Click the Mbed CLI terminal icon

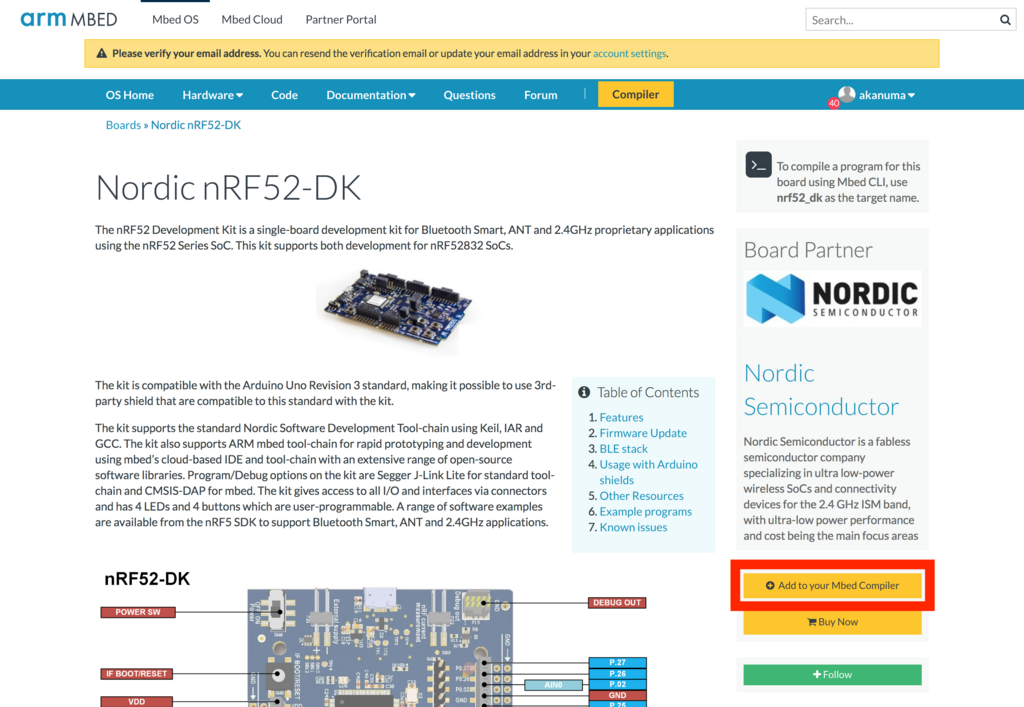[x=758, y=165]
